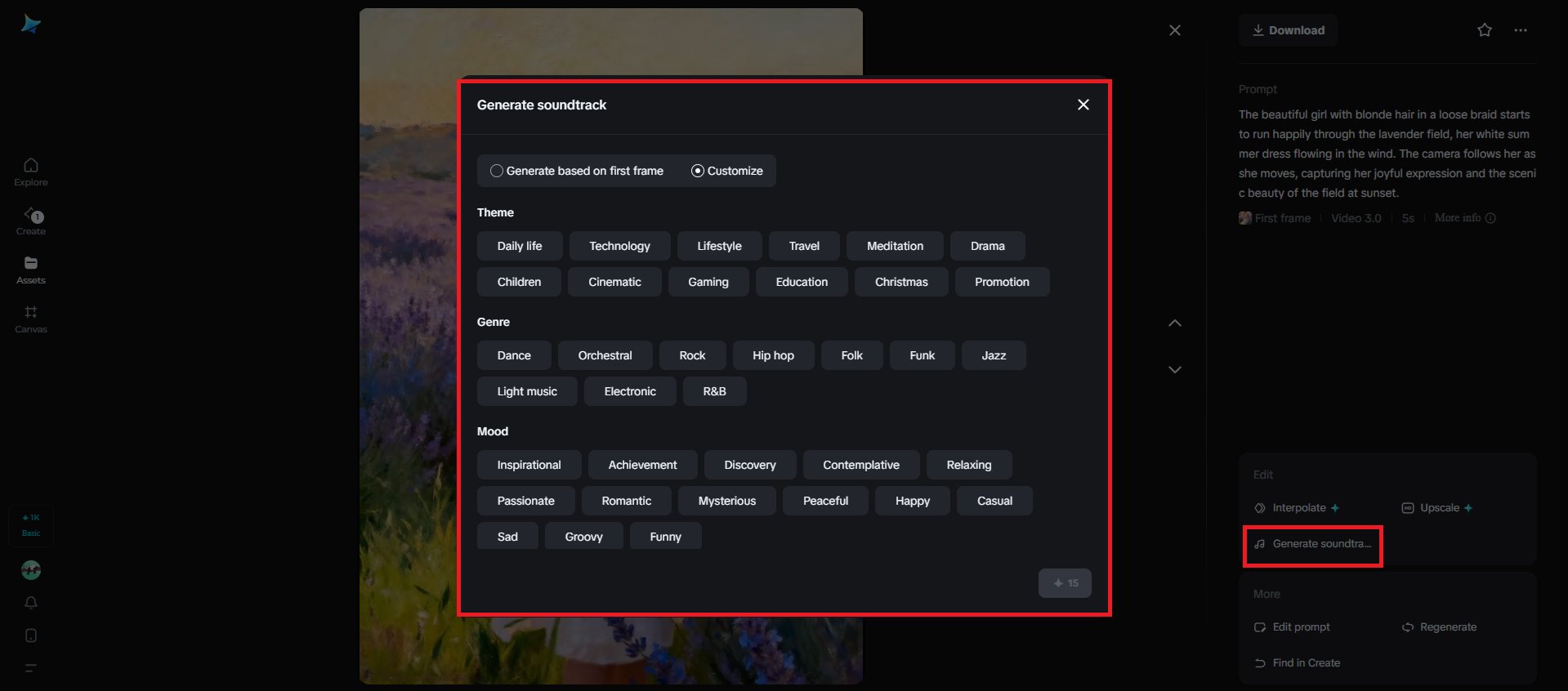
Task: Set mood to Mysterious
Action: (727, 501)
